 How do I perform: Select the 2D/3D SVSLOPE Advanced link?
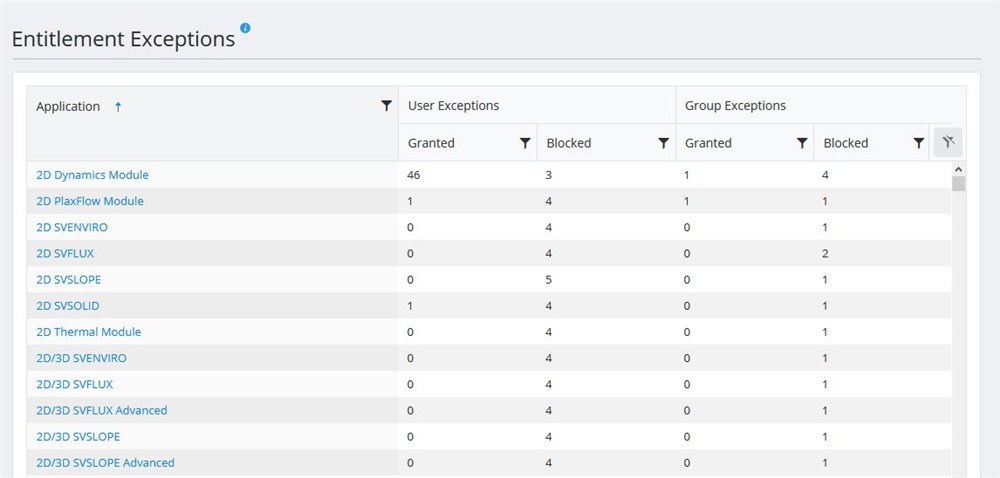tap(105, 463)
